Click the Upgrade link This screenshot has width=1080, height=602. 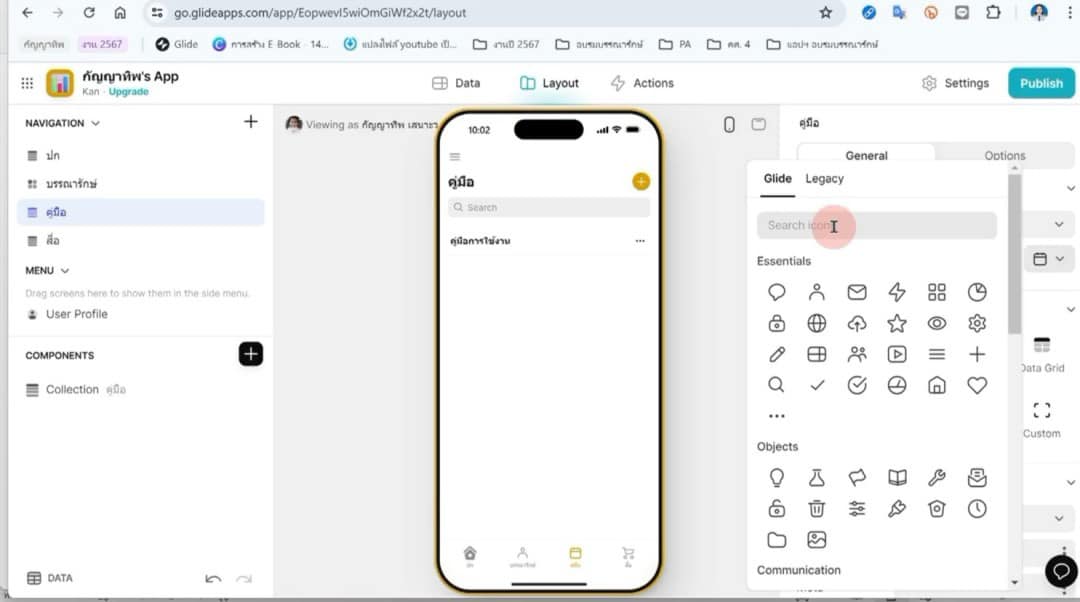coord(128,92)
